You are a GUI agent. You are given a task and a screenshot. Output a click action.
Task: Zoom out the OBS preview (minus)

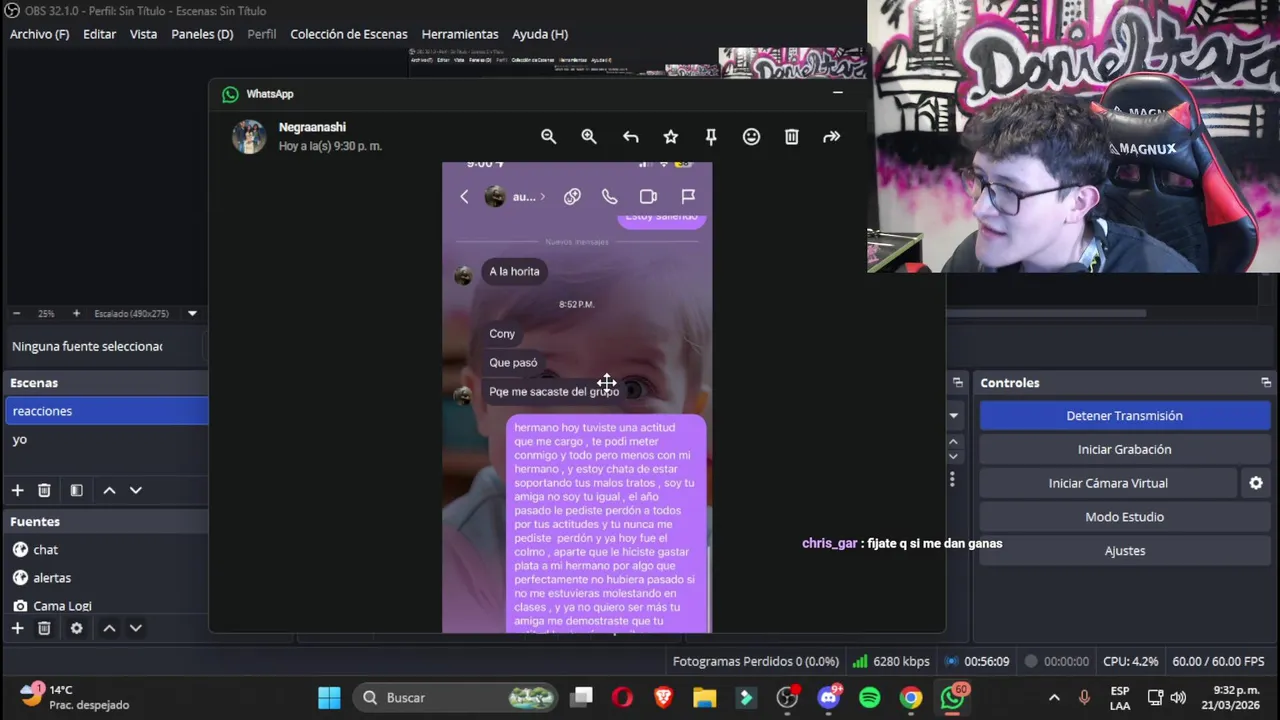pos(16,313)
